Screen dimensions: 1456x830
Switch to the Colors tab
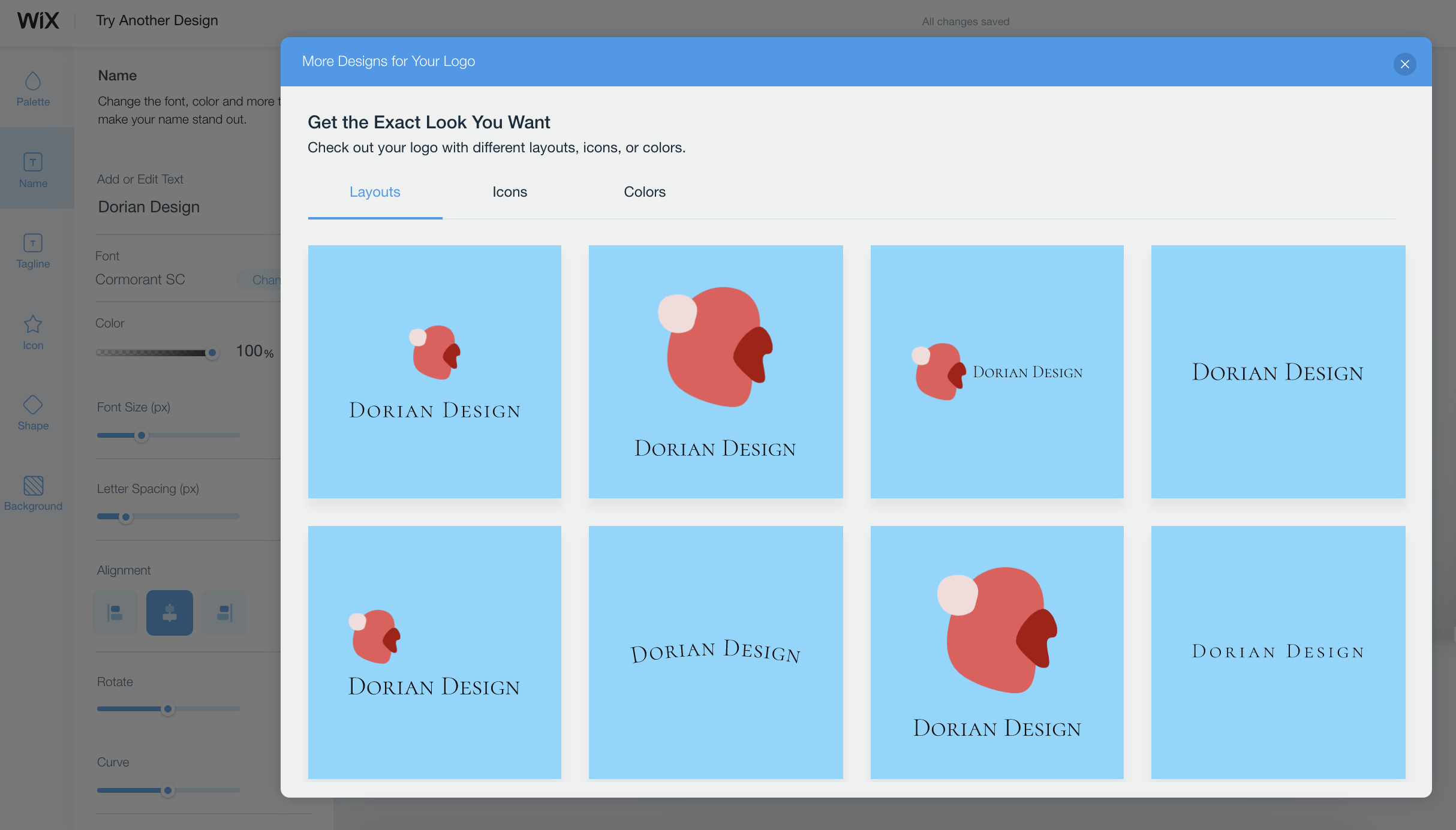click(x=645, y=192)
